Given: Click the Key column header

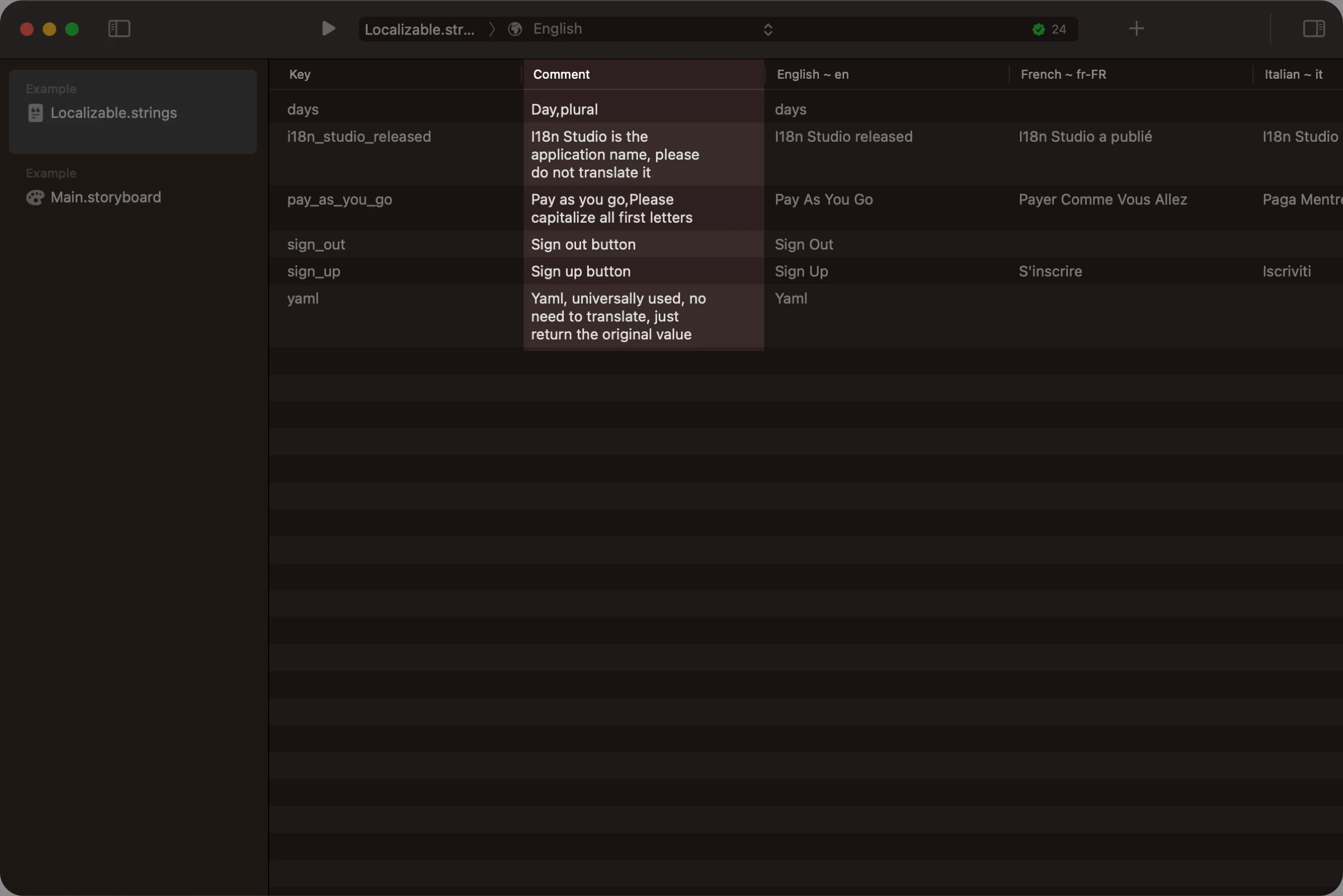Looking at the screenshot, I should (x=299, y=74).
